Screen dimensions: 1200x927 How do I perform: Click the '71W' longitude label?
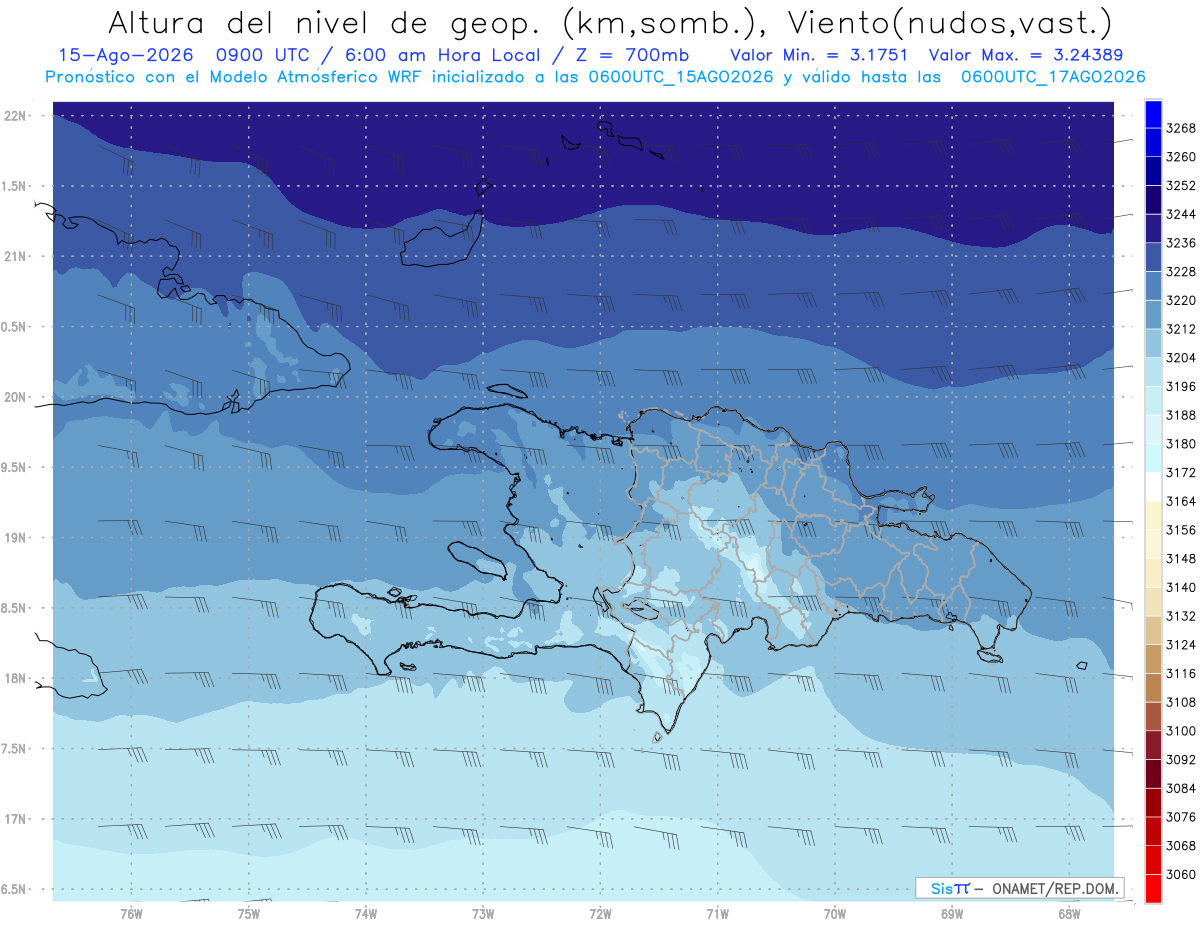[x=717, y=913]
